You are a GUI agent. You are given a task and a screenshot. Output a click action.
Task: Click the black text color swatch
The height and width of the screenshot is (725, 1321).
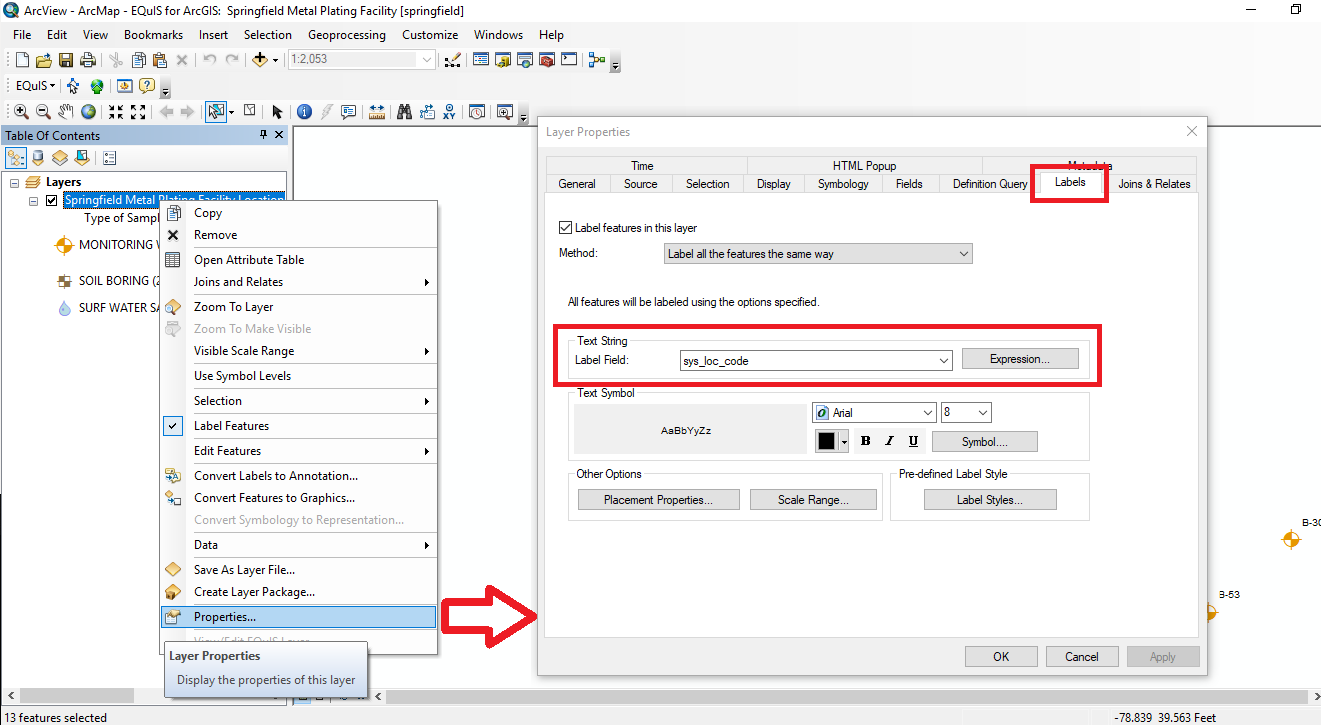[x=826, y=441]
